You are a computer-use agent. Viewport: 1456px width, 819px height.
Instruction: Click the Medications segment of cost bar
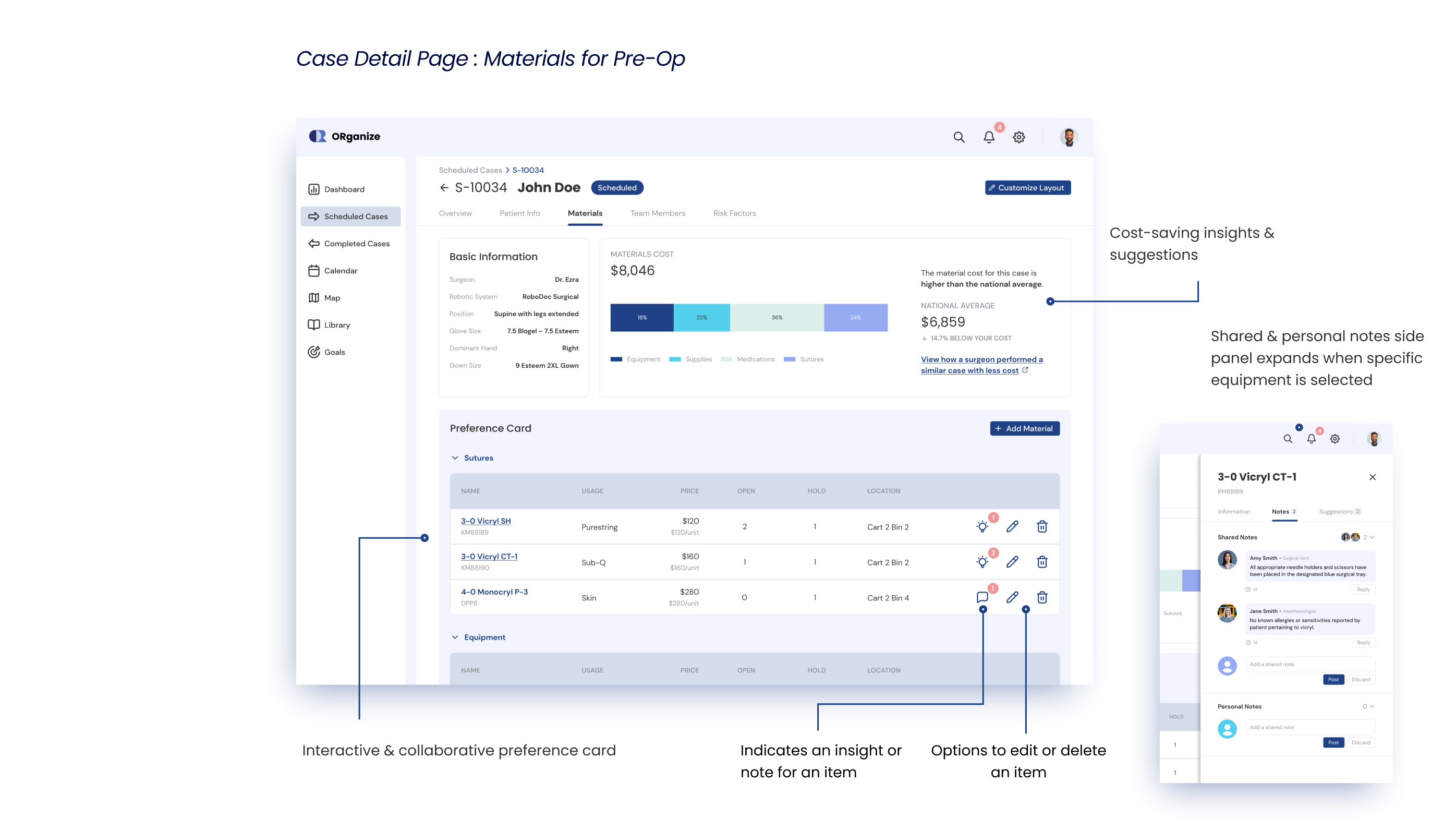tap(776, 318)
